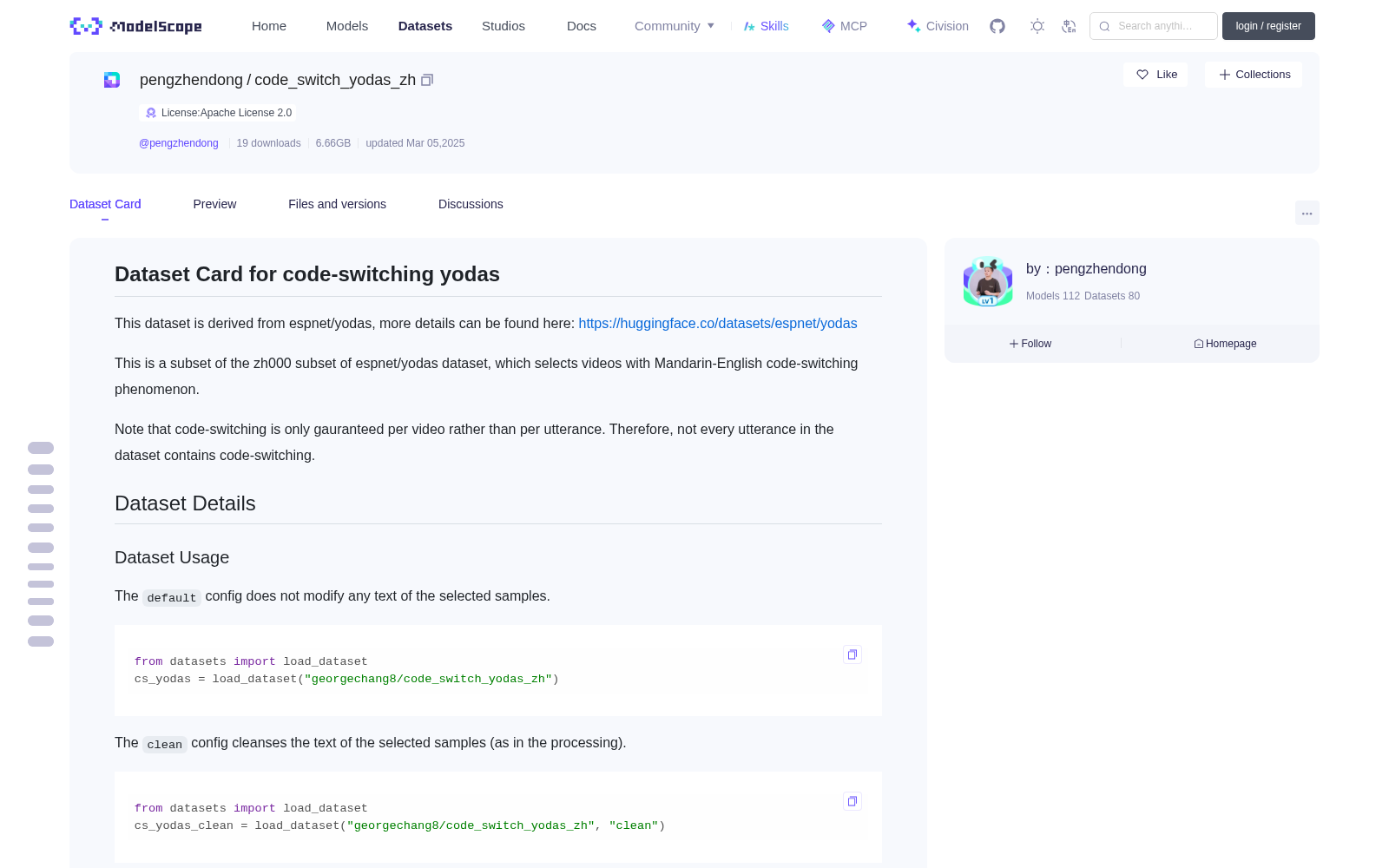Open the huggingface espnet/yodas dataset link
1389x868 pixels.
coord(718,323)
